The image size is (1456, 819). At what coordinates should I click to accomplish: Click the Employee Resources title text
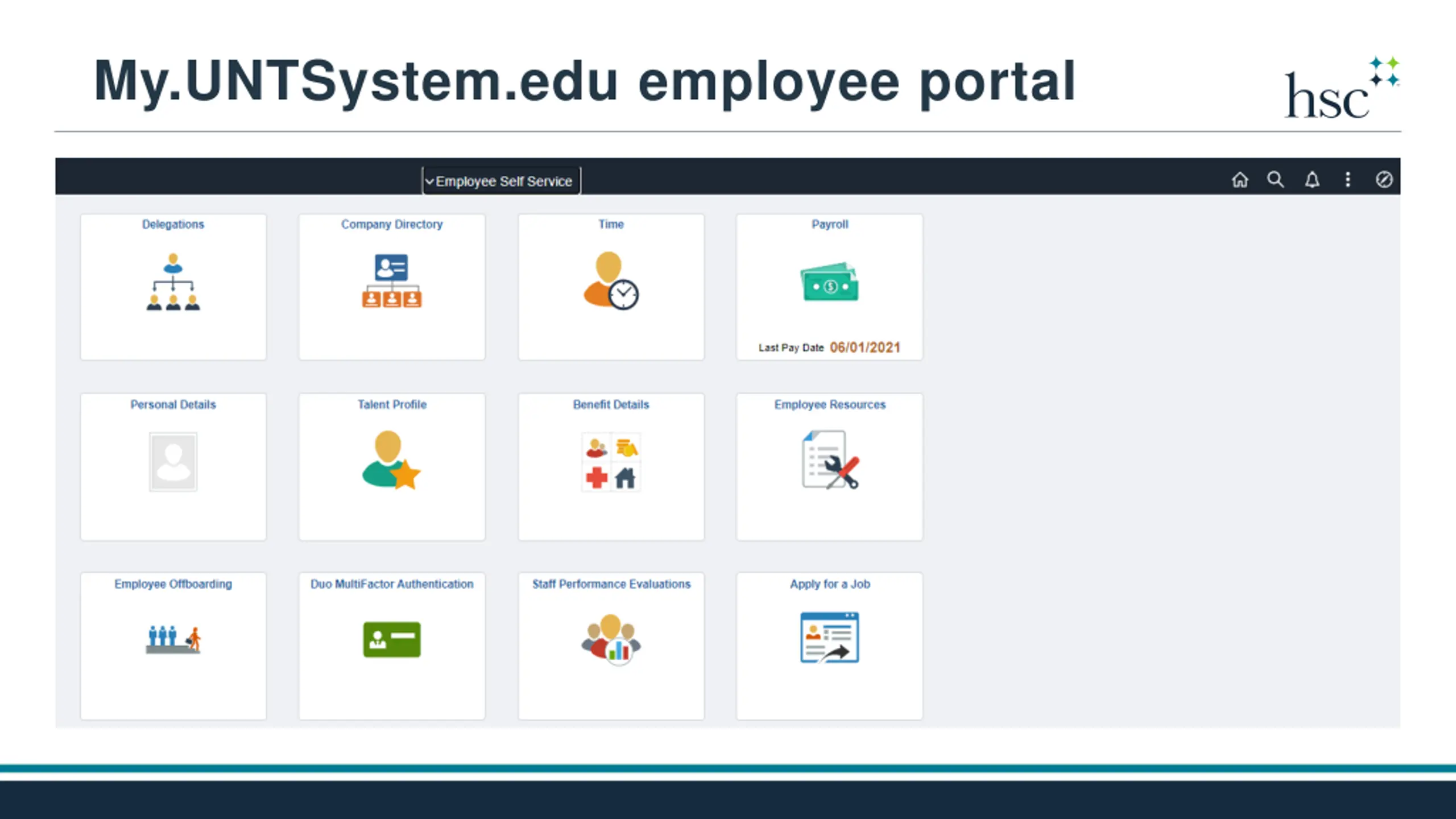coord(830,404)
